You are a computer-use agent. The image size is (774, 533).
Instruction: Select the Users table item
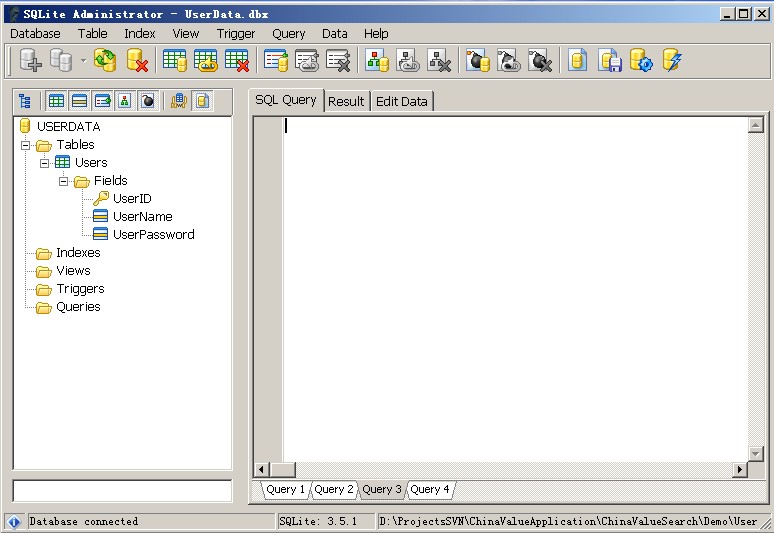91,162
